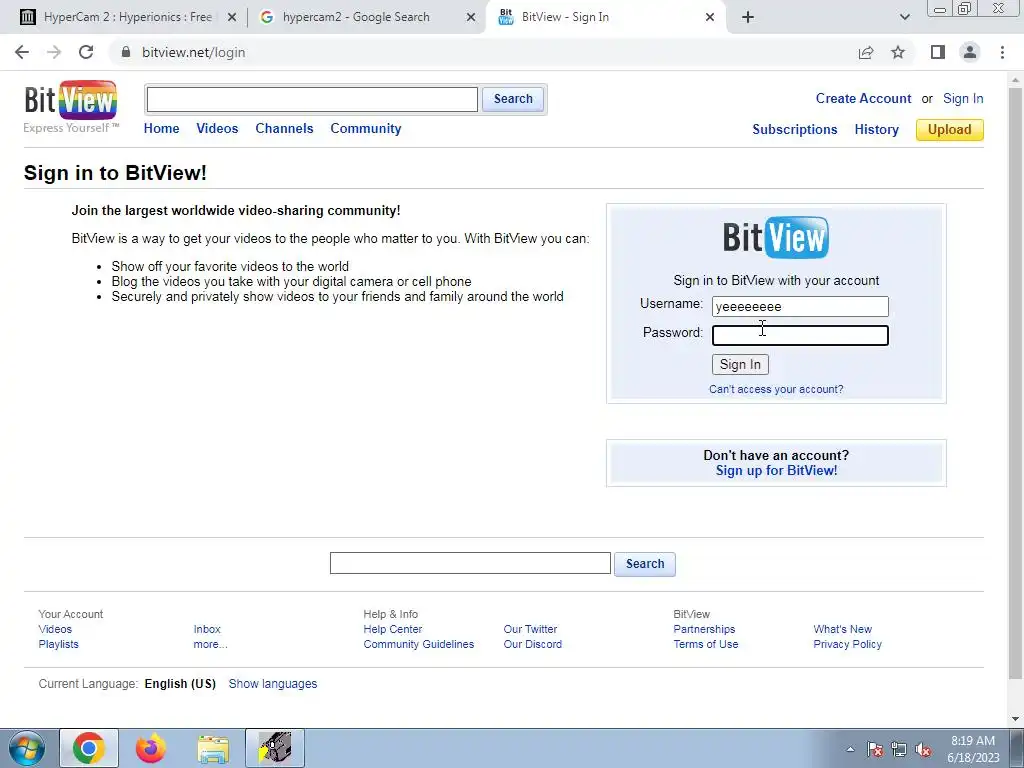Viewport: 1024px width, 768px height.
Task: Open Help Center link
Action: (392, 629)
